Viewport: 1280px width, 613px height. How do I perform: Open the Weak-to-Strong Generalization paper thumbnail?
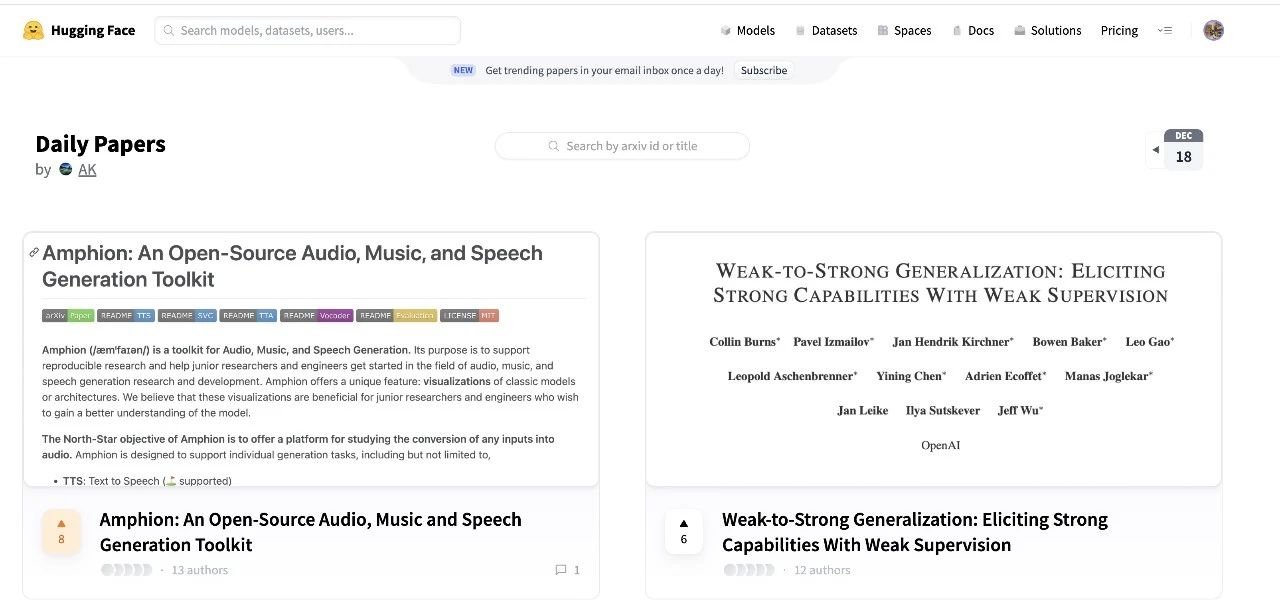[x=933, y=359]
